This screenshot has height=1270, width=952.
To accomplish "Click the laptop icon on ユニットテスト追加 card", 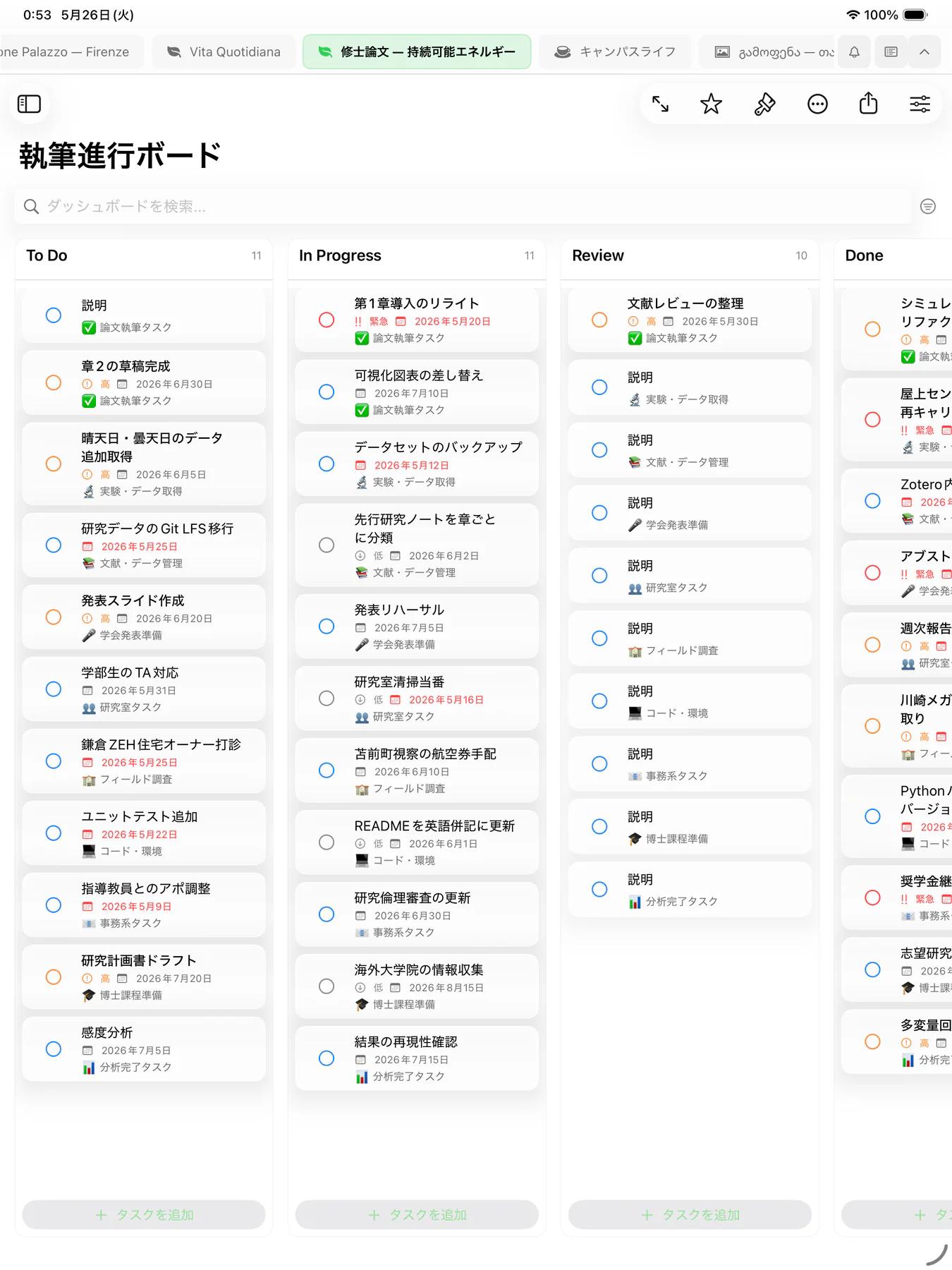I will [x=88, y=852].
